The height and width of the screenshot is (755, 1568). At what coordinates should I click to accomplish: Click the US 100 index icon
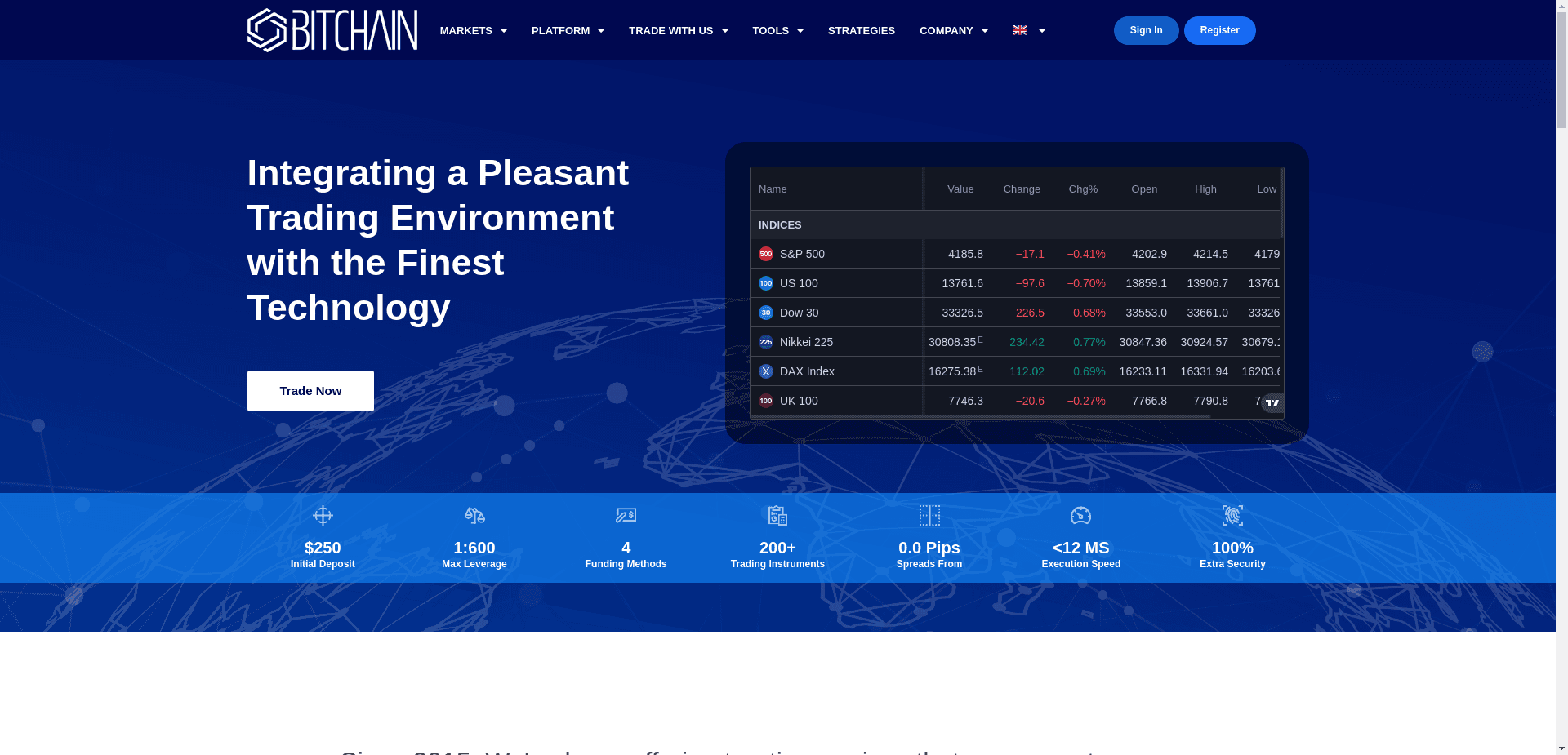point(765,283)
